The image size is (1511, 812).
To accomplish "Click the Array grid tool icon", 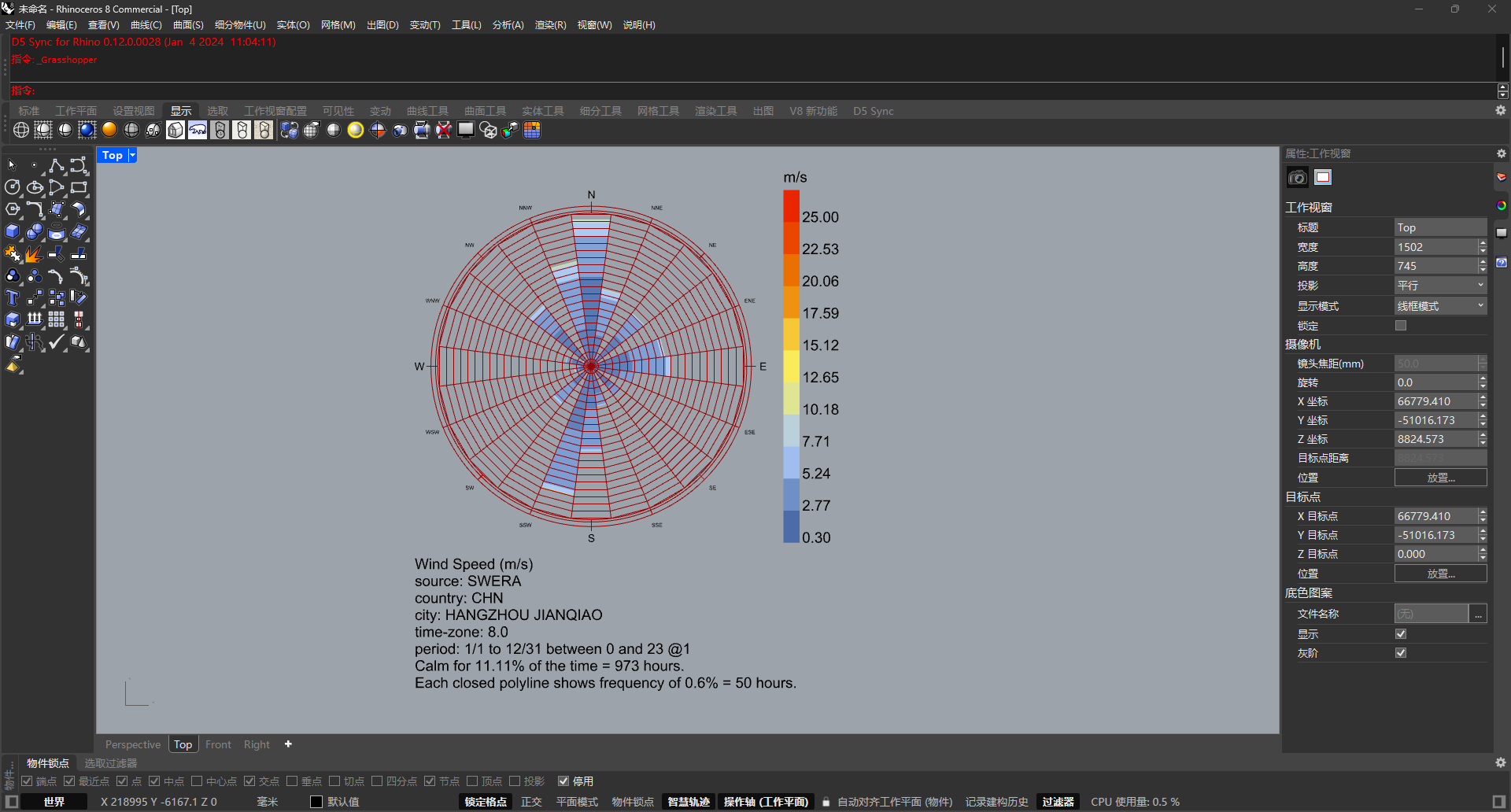I will pyautogui.click(x=57, y=319).
